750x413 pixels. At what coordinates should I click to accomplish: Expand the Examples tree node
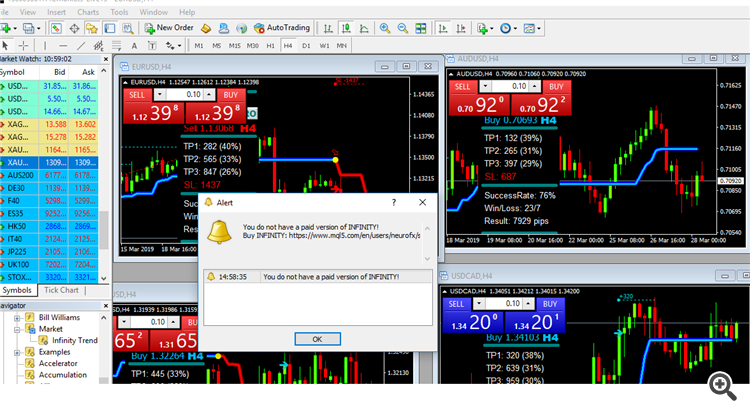(x=17, y=352)
